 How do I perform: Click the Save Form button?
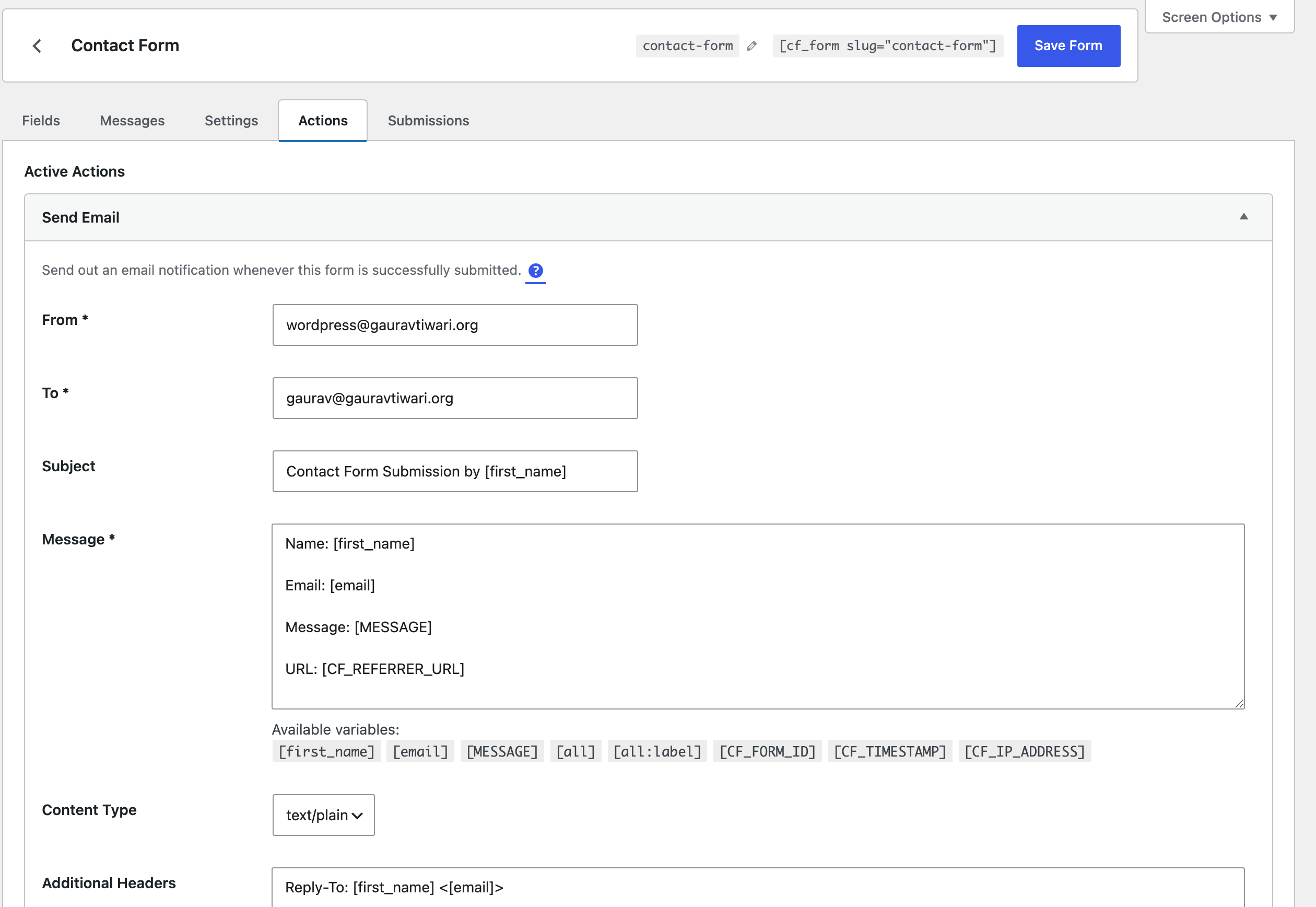click(x=1068, y=45)
